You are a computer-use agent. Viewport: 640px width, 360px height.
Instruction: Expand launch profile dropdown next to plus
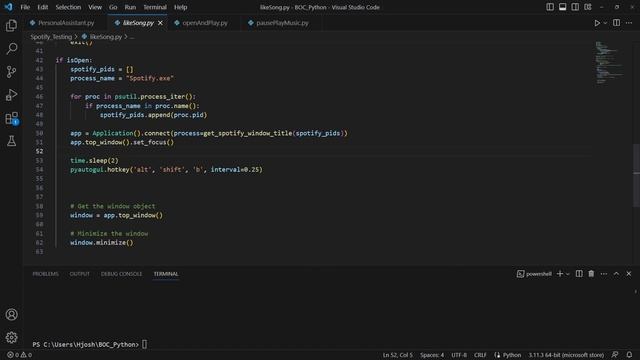click(567, 274)
